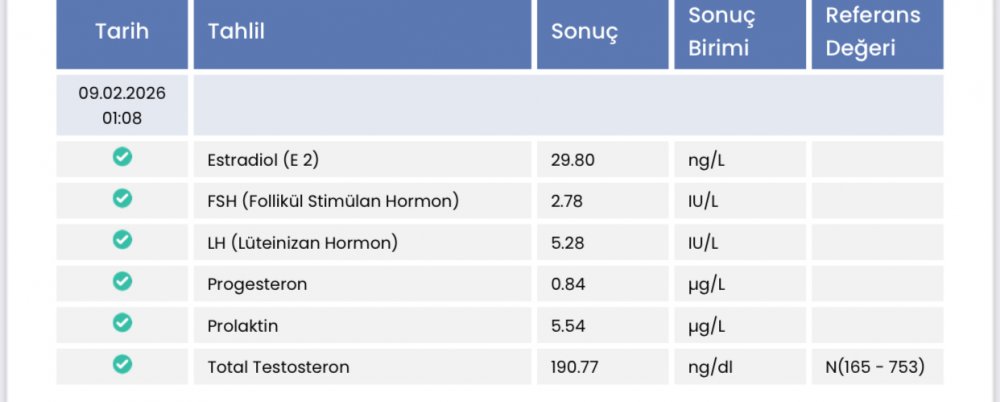Click the N(165 - 753) reference range
The height and width of the screenshot is (402, 1000).
point(875,367)
